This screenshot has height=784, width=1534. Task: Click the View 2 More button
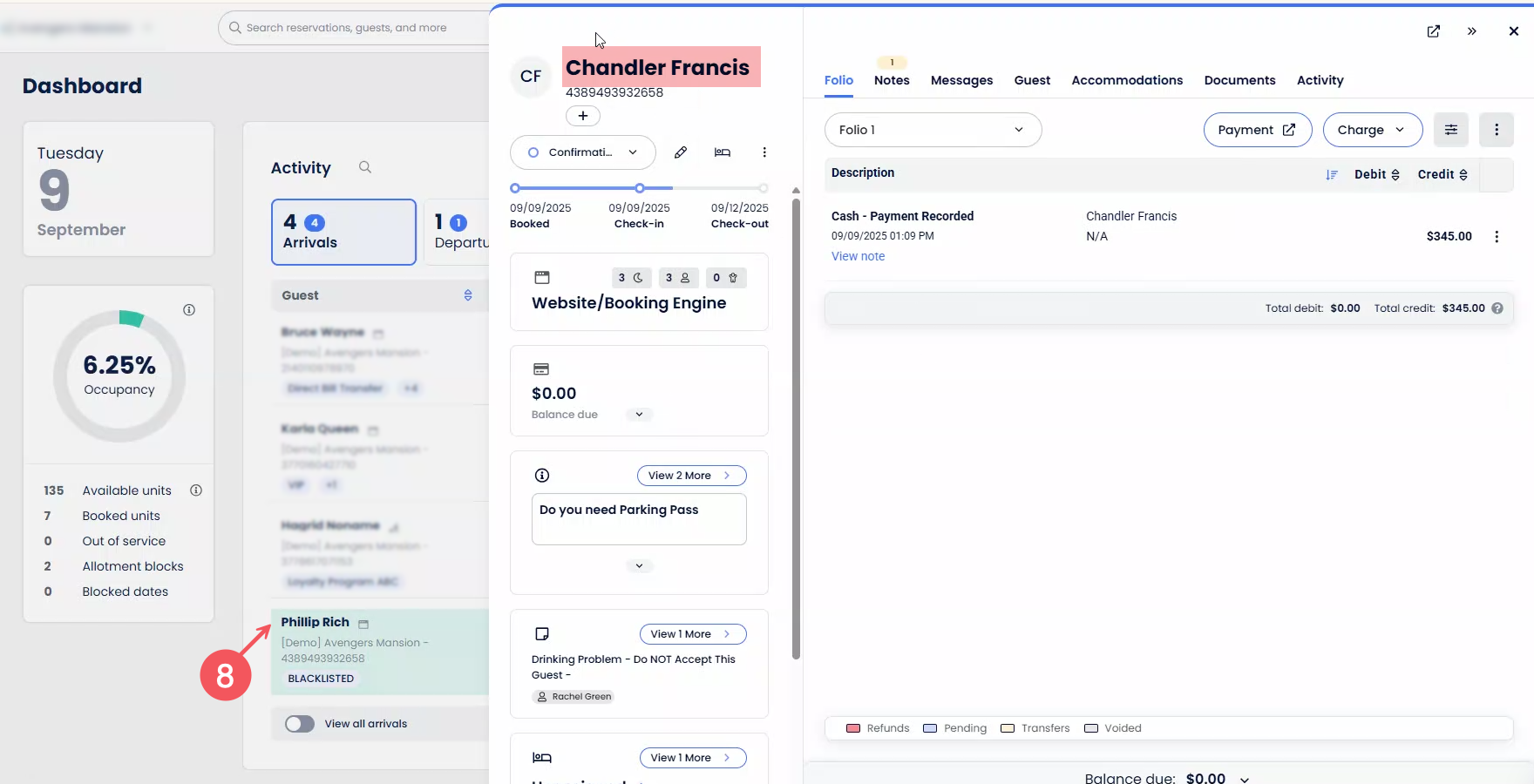coord(692,476)
